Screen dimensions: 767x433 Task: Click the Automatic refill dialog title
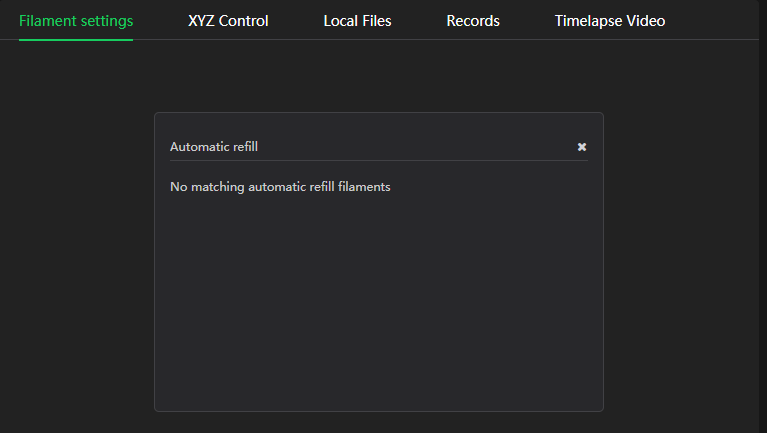click(214, 147)
